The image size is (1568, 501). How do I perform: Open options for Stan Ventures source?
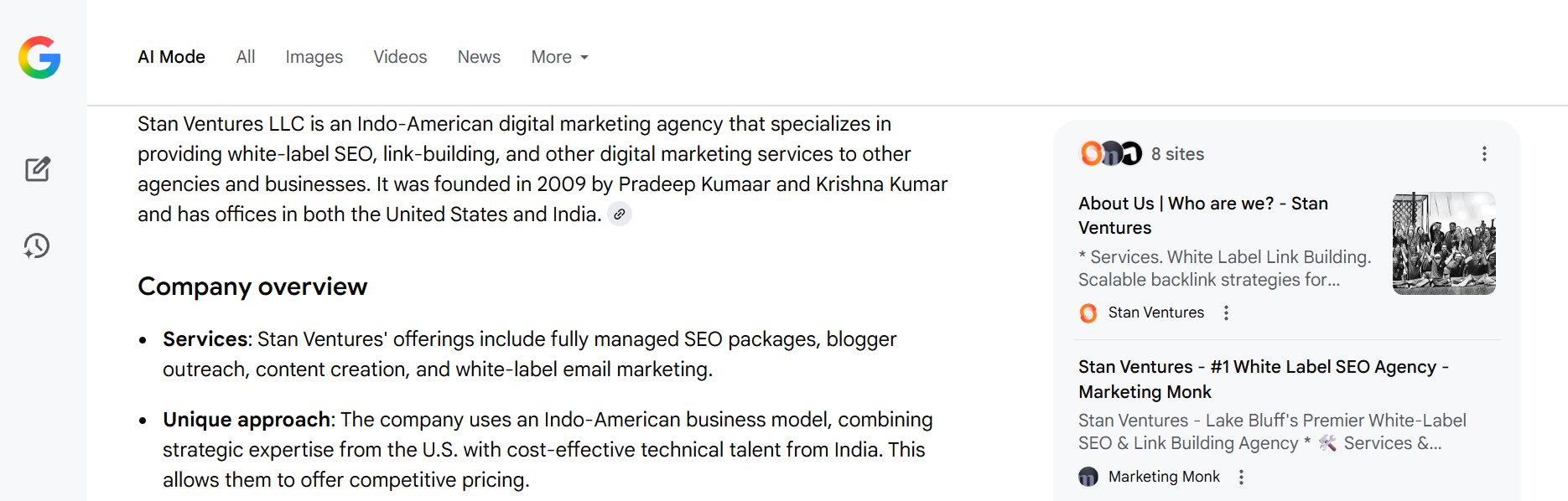[x=1226, y=312]
